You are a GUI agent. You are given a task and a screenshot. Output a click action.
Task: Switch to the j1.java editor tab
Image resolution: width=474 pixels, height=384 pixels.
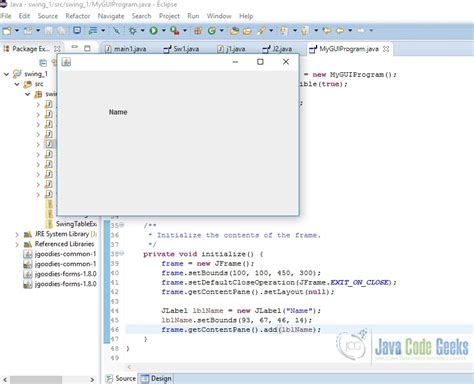pyautogui.click(x=231, y=49)
